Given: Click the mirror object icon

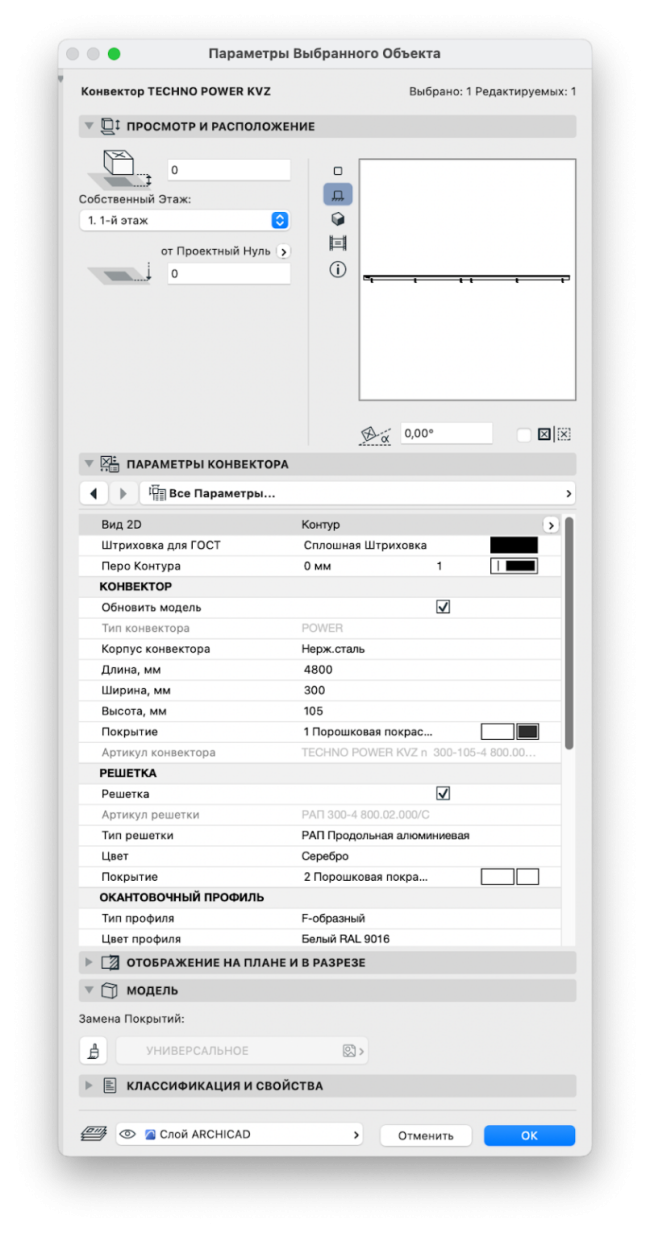Looking at the screenshot, I should 544,435.
